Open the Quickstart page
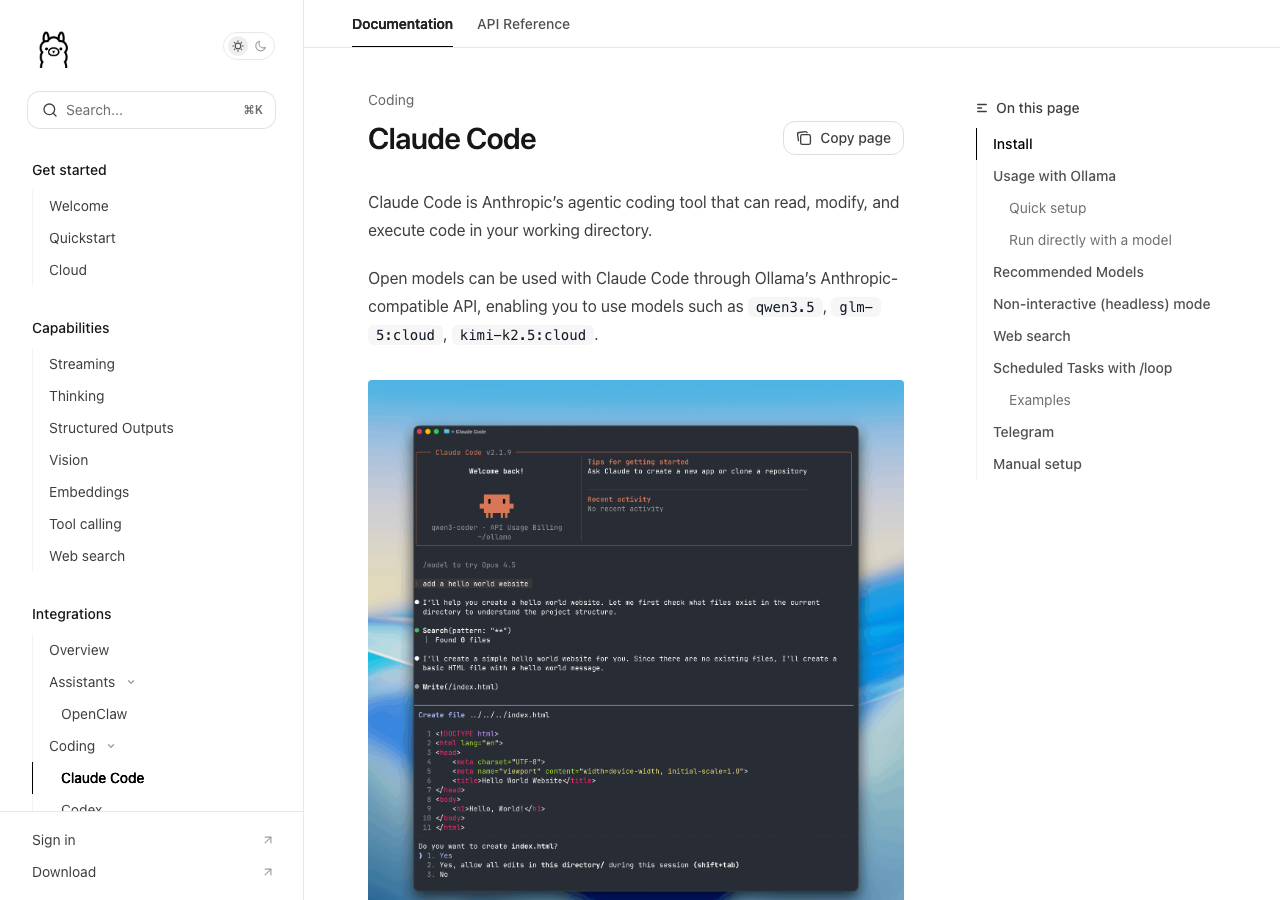 click(82, 238)
